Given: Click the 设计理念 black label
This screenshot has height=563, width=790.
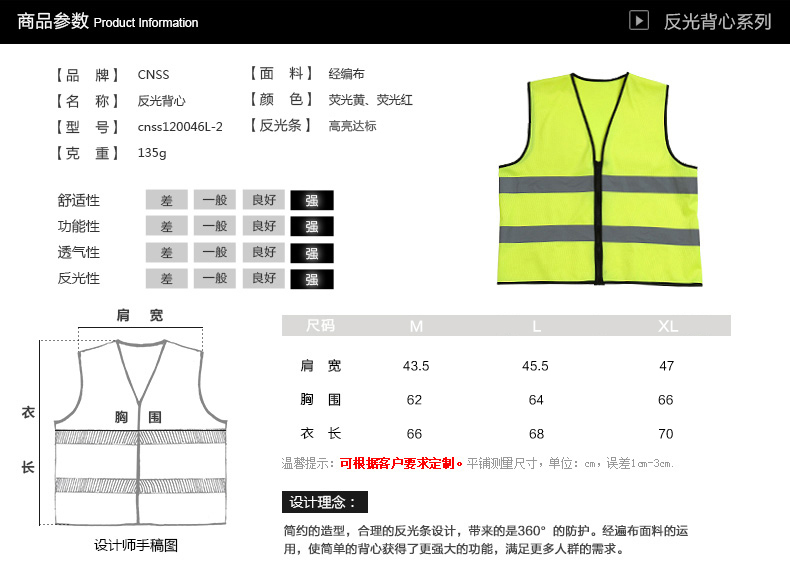Looking at the screenshot, I should click(x=325, y=502).
